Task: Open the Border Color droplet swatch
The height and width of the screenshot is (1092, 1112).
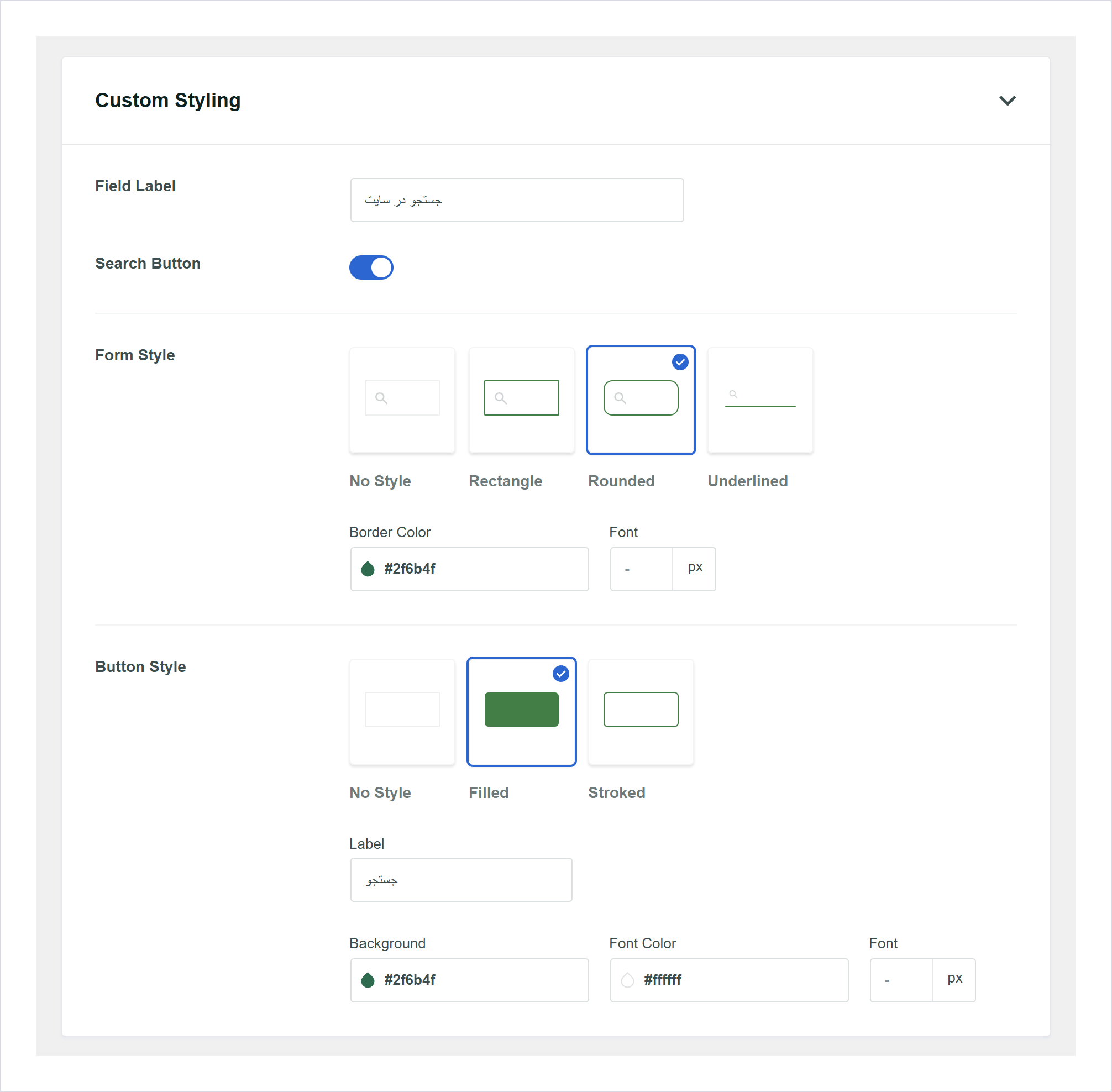Action: coord(368,569)
